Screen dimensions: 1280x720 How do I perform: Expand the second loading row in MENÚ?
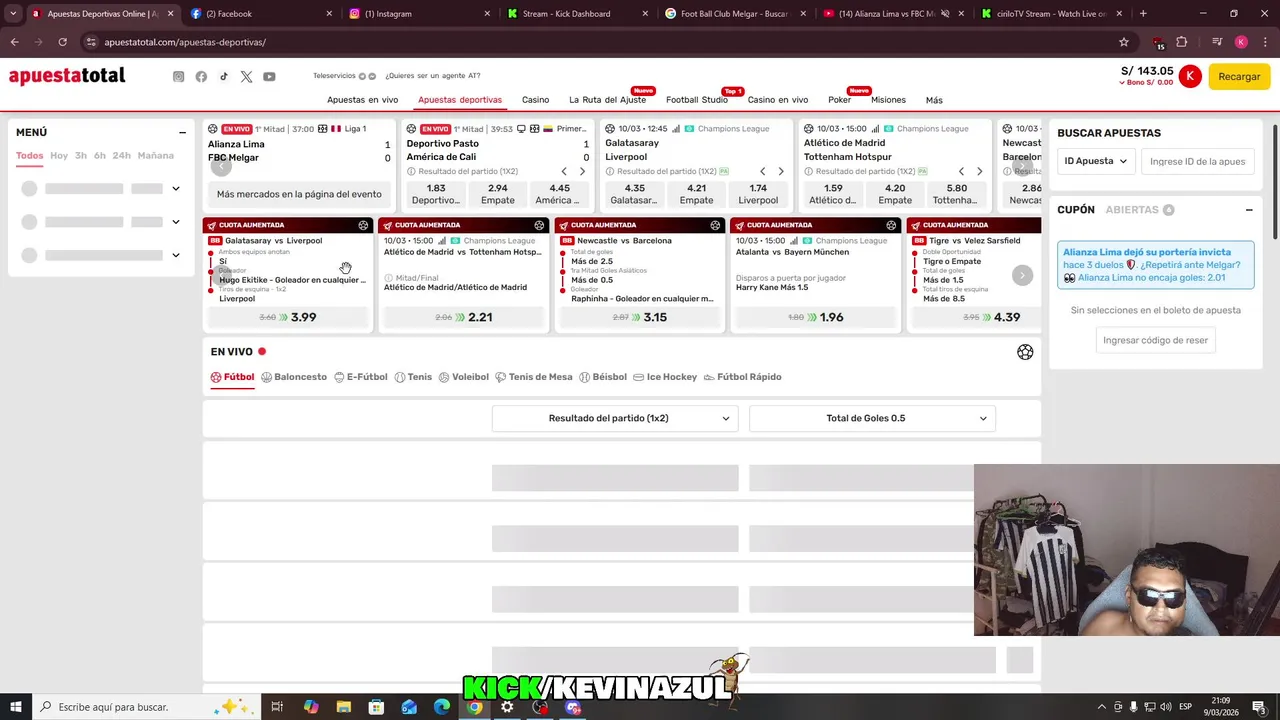pos(176,222)
